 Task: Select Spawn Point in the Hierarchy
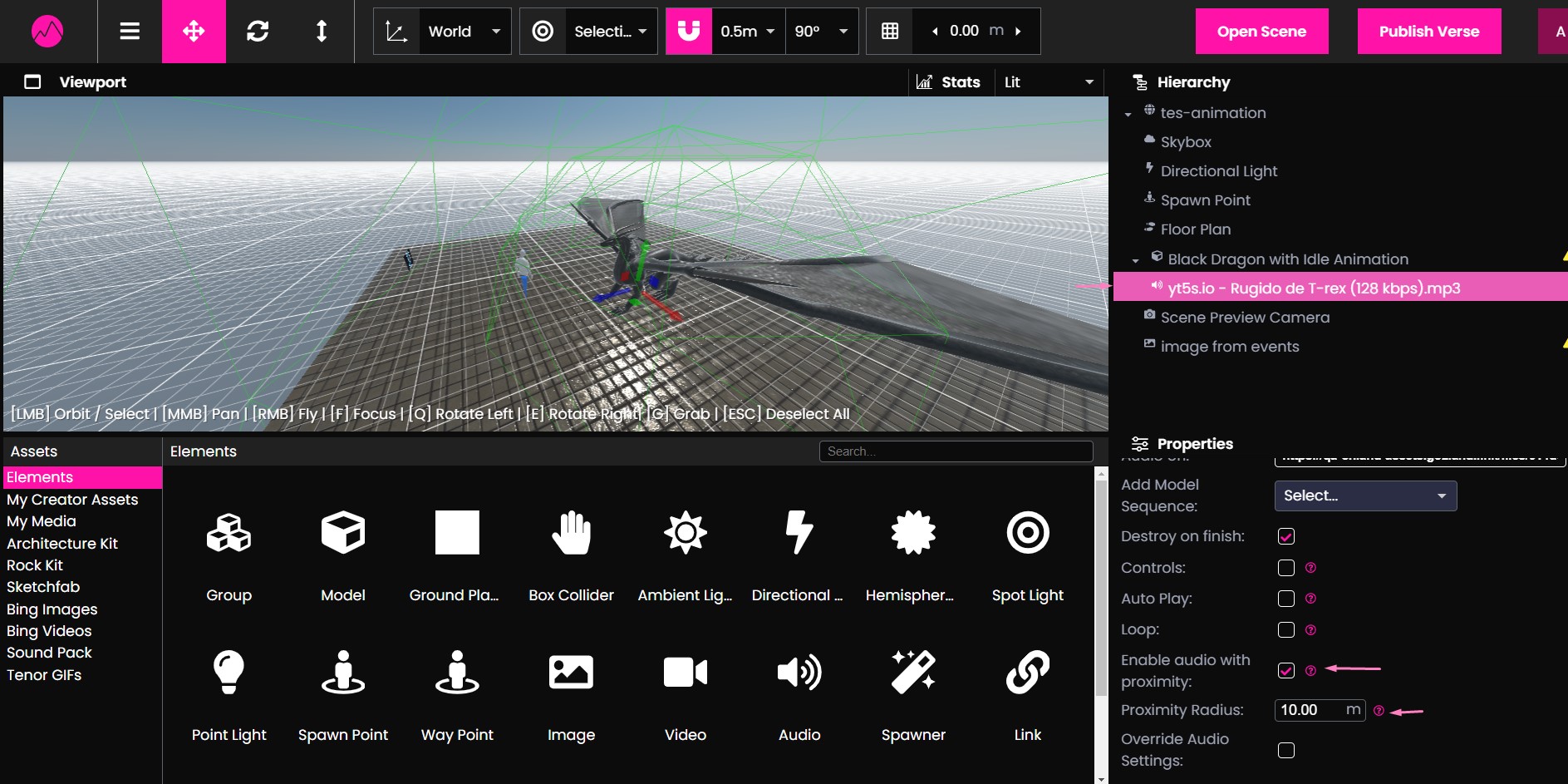(x=1205, y=200)
